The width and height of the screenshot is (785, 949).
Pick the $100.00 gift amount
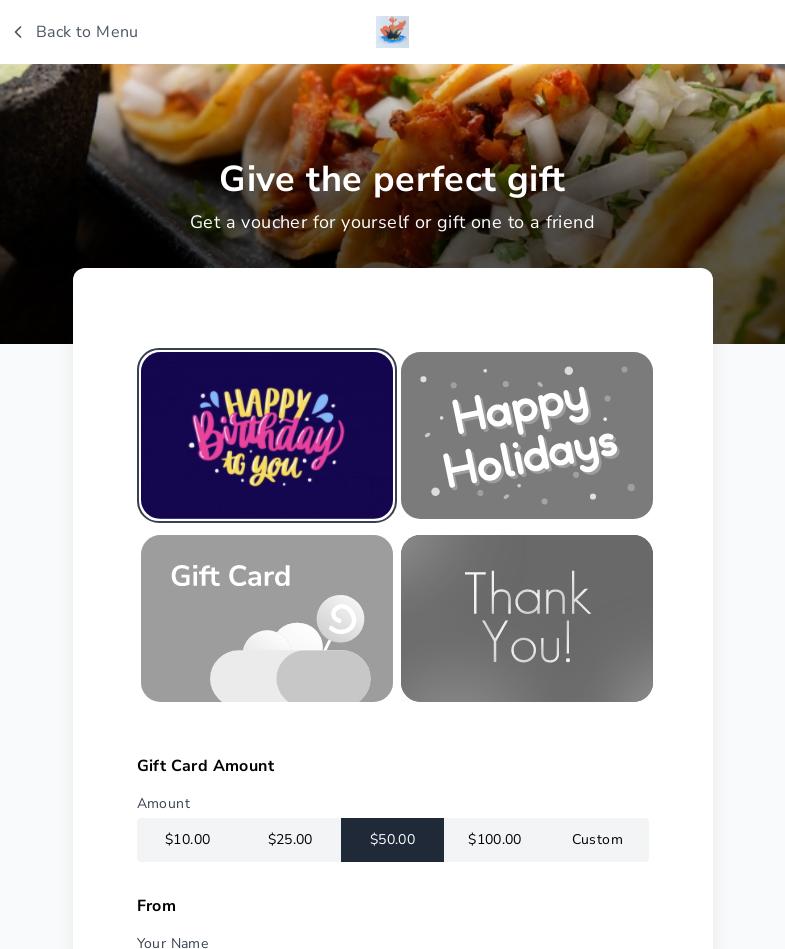coord(494,839)
